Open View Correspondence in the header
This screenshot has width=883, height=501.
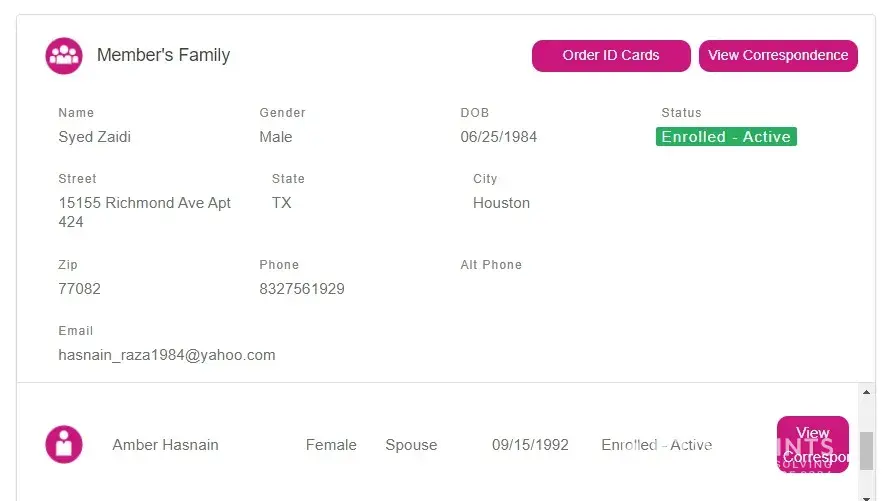pos(778,56)
